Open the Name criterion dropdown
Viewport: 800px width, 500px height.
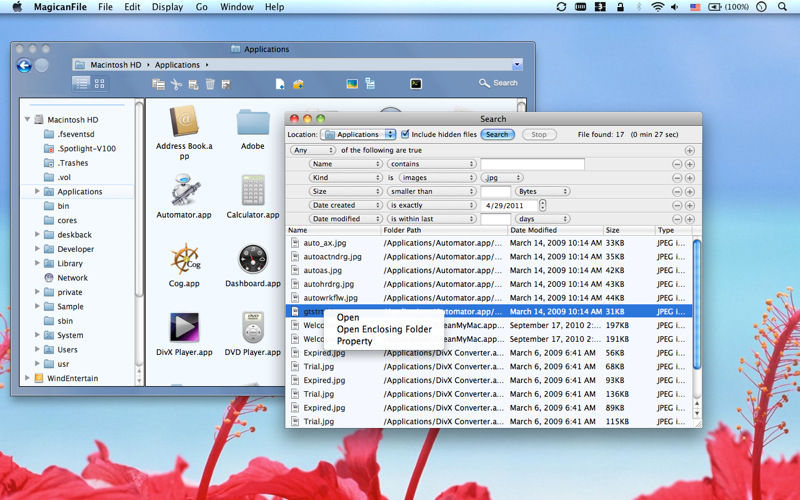tap(345, 164)
